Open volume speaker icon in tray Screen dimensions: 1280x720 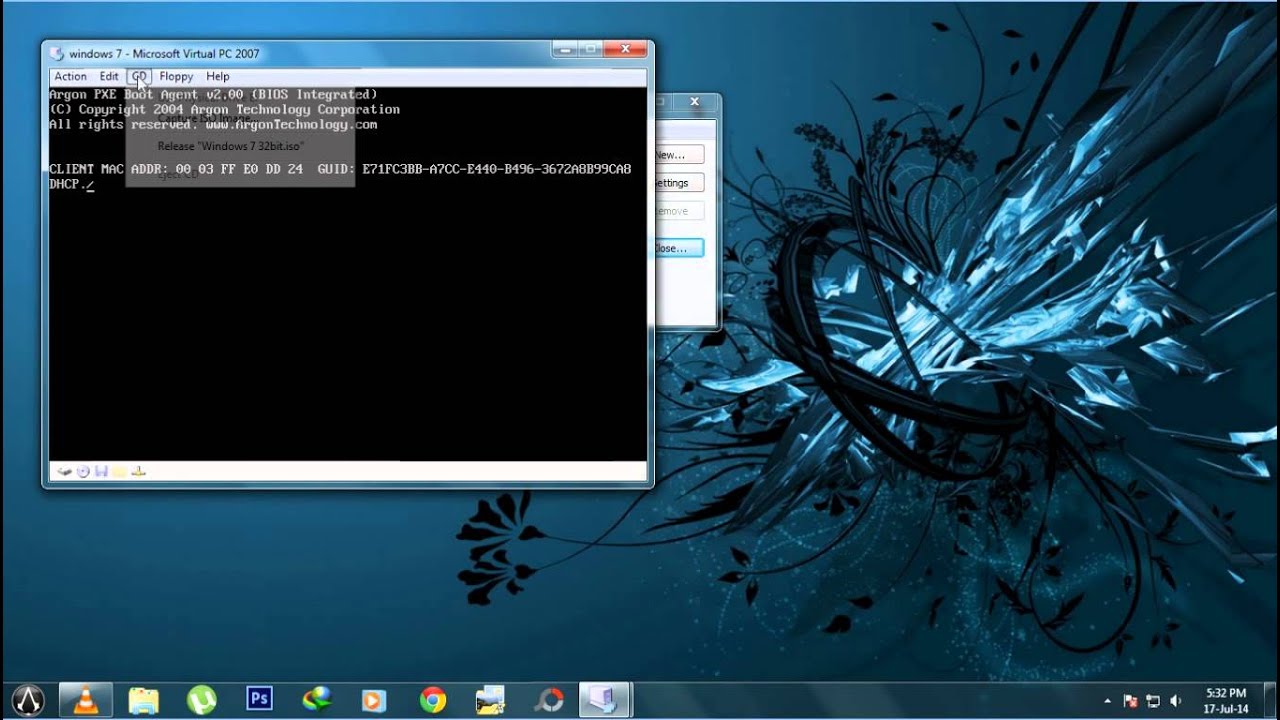tap(1175, 701)
